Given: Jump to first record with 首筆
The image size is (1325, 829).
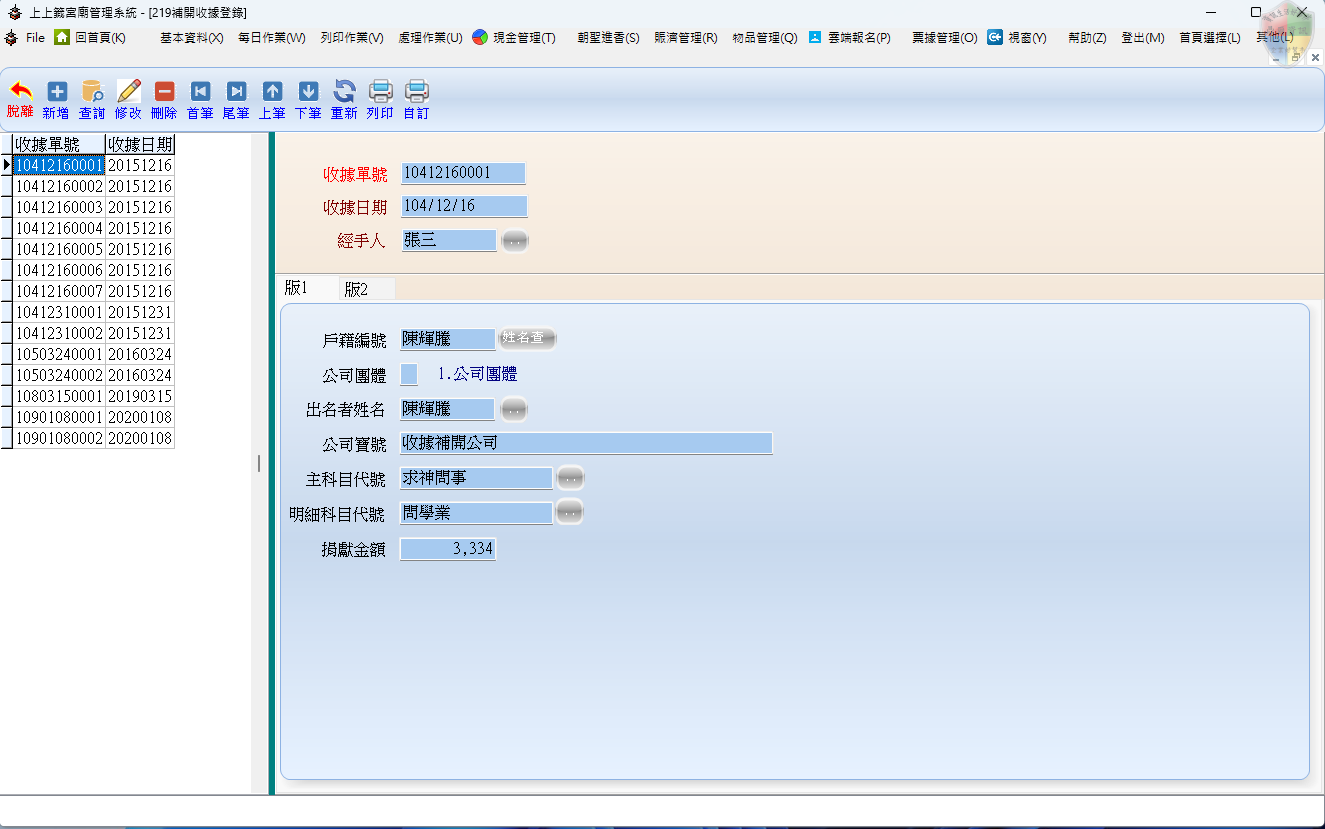Looking at the screenshot, I should [200, 92].
